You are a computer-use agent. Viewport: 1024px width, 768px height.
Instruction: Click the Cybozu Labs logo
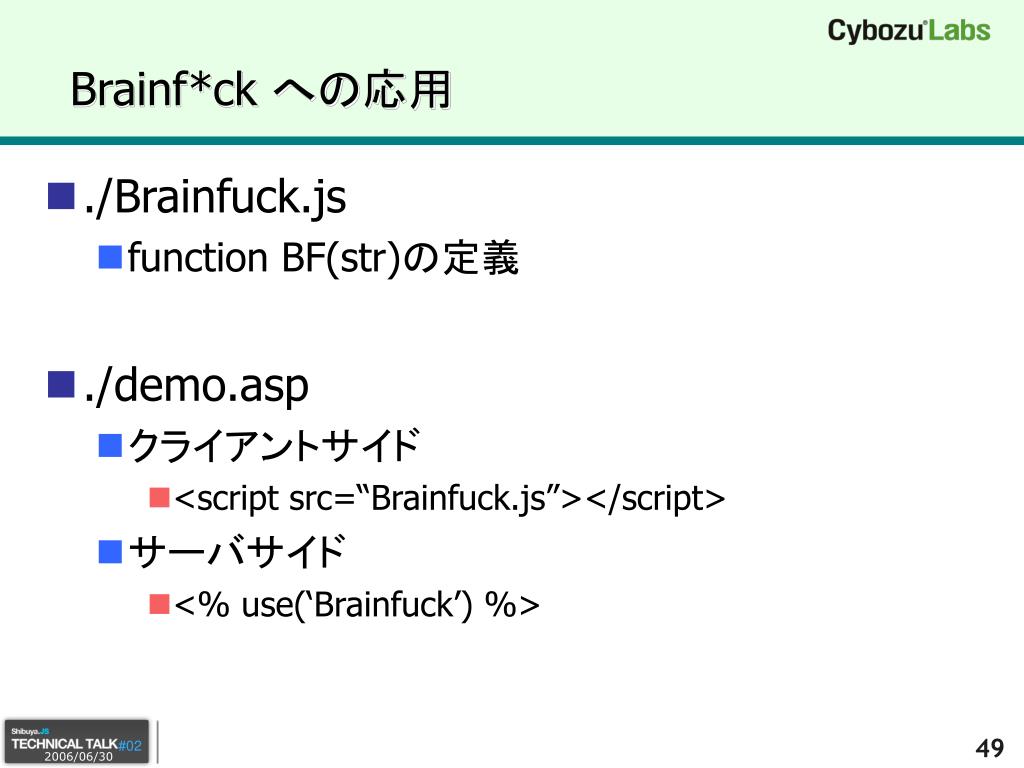908,31
